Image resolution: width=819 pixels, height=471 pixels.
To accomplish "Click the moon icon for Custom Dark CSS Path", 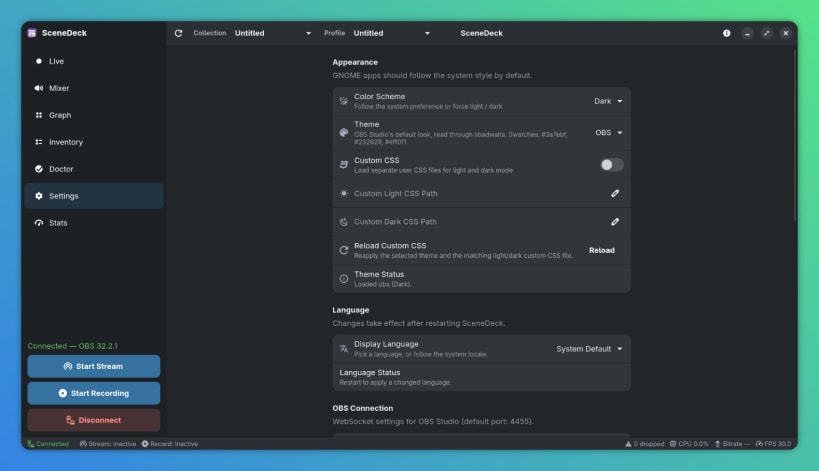I will click(x=344, y=222).
